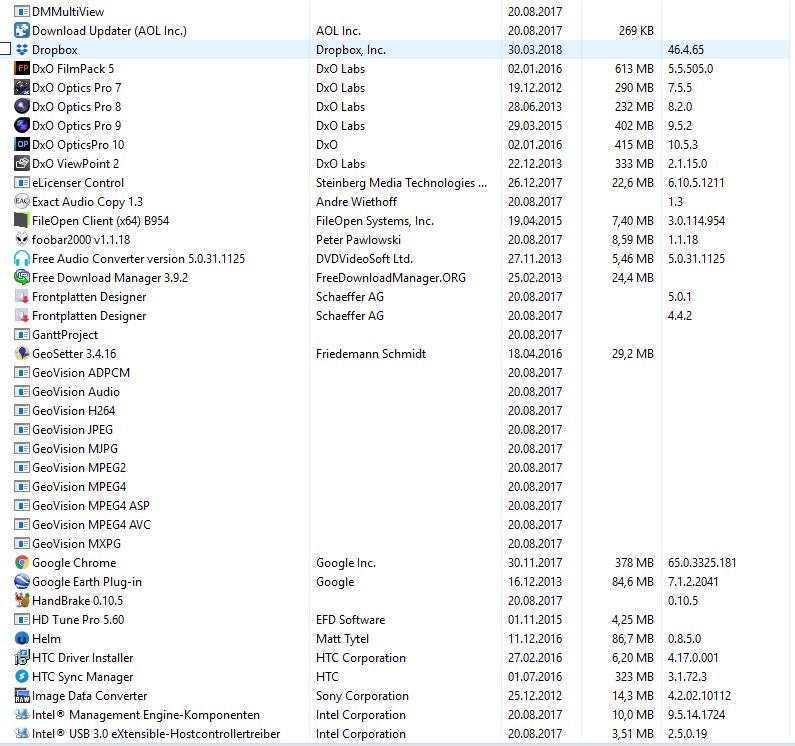This screenshot has height=746, width=795.
Task: Click version 4.2.02.10112
Action: (x=699, y=696)
